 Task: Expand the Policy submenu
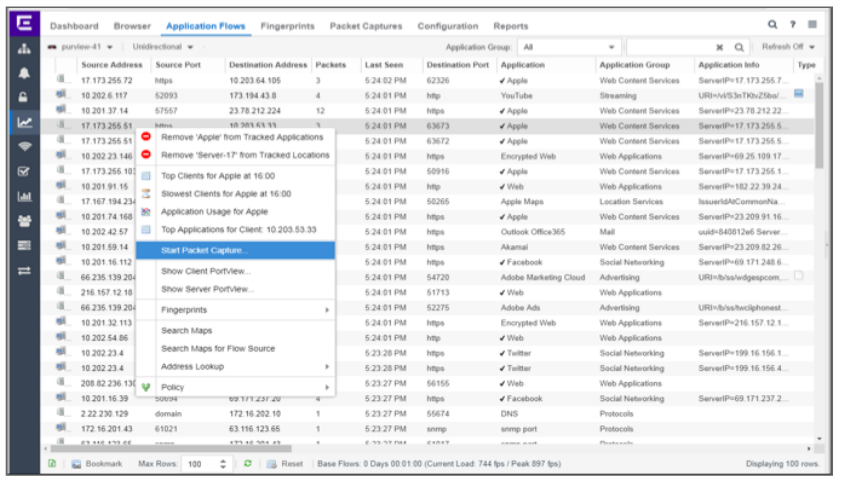(x=326, y=387)
